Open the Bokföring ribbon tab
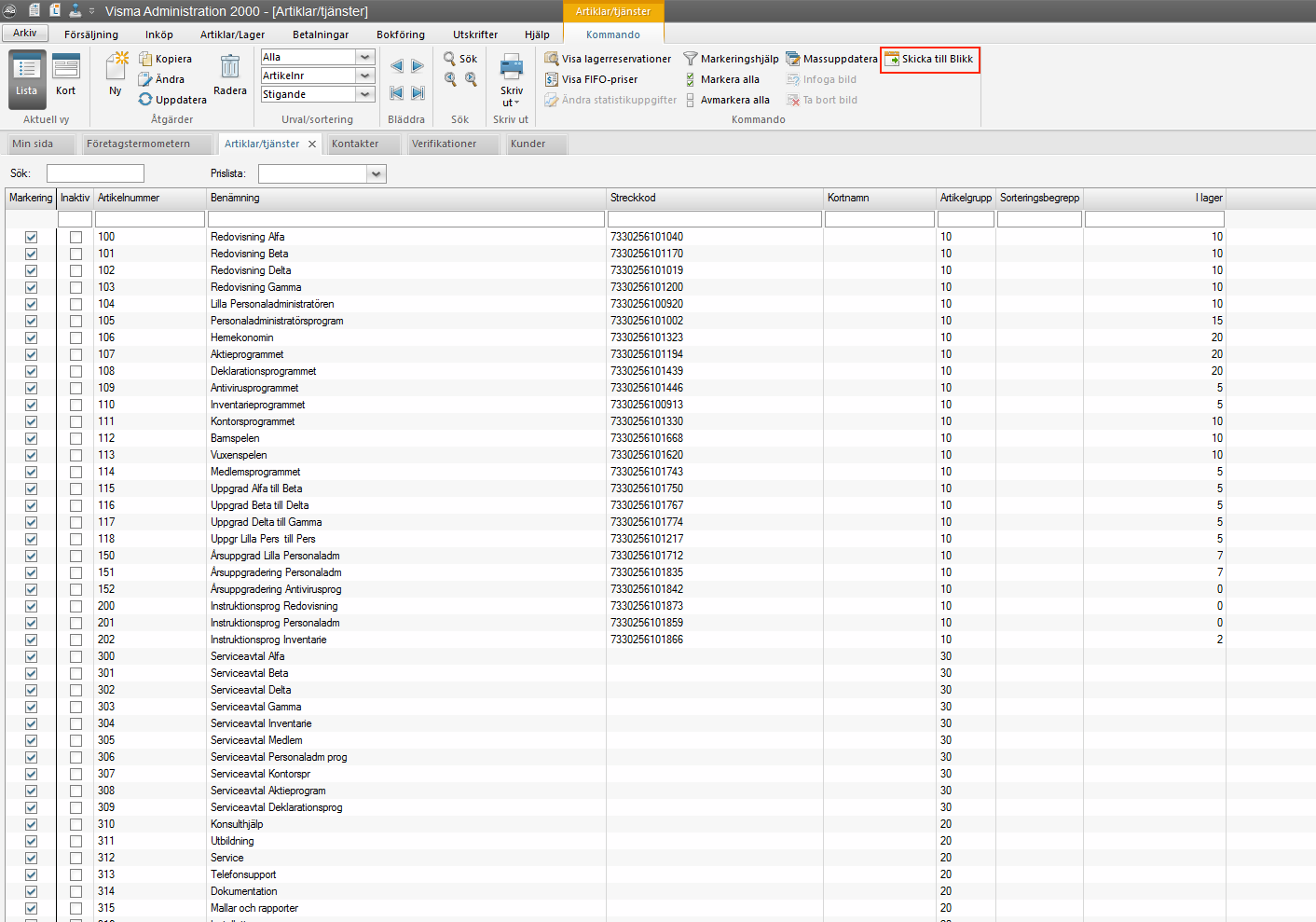1316x922 pixels. [x=401, y=34]
